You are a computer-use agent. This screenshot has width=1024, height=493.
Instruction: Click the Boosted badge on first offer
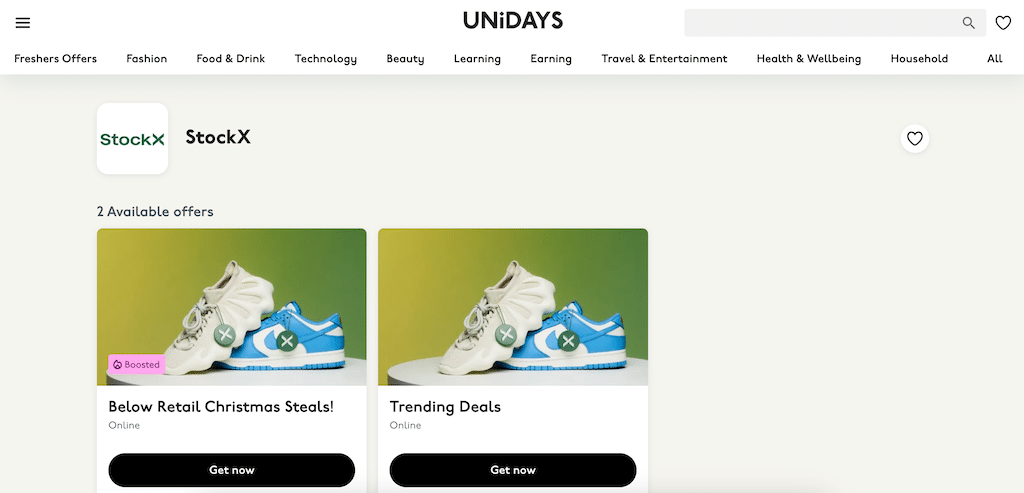click(x=136, y=364)
